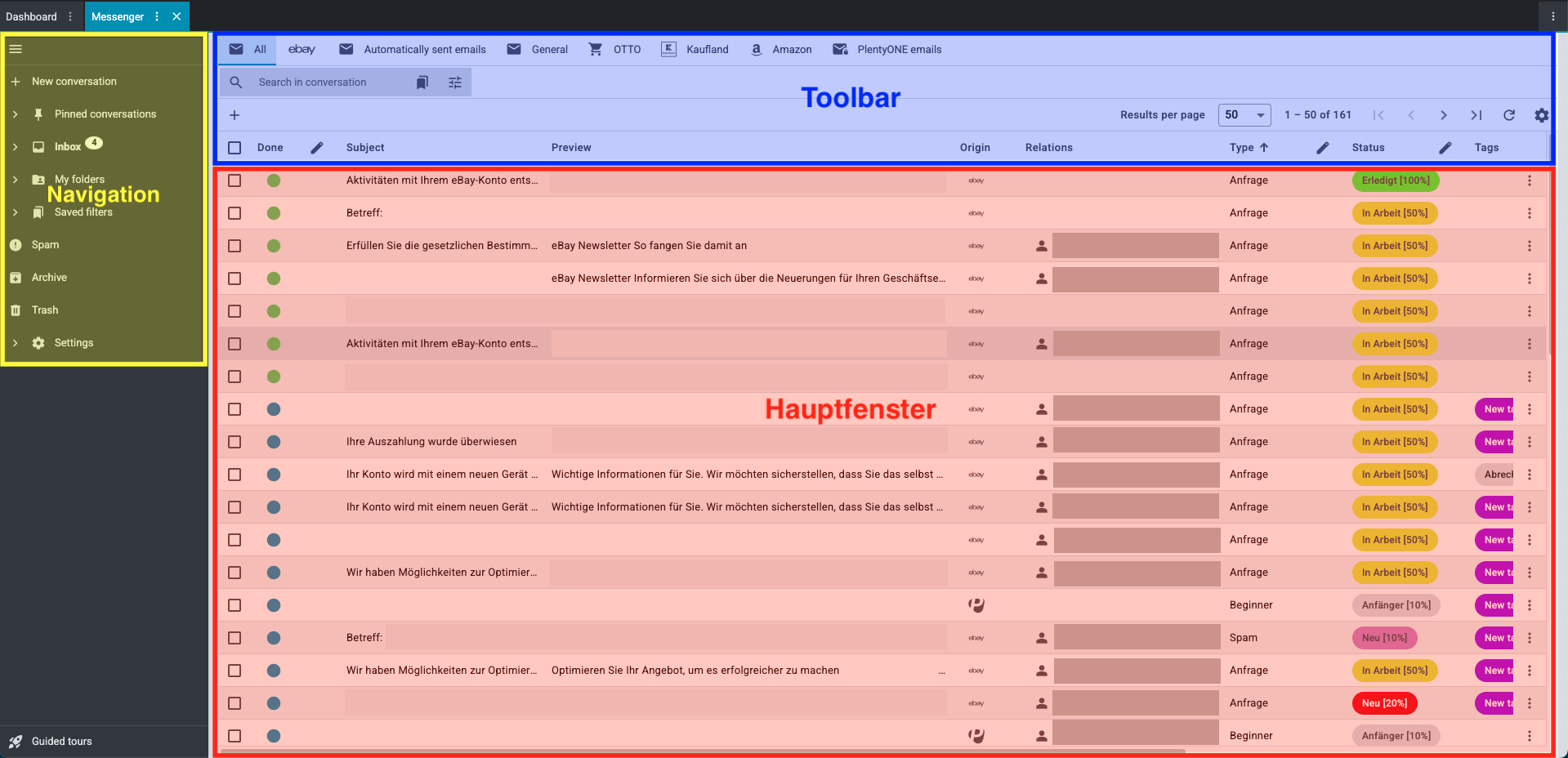Screen dimensions: 1568x758
Task: Click the saved filters bookmark icon in search bar
Action: [x=422, y=82]
